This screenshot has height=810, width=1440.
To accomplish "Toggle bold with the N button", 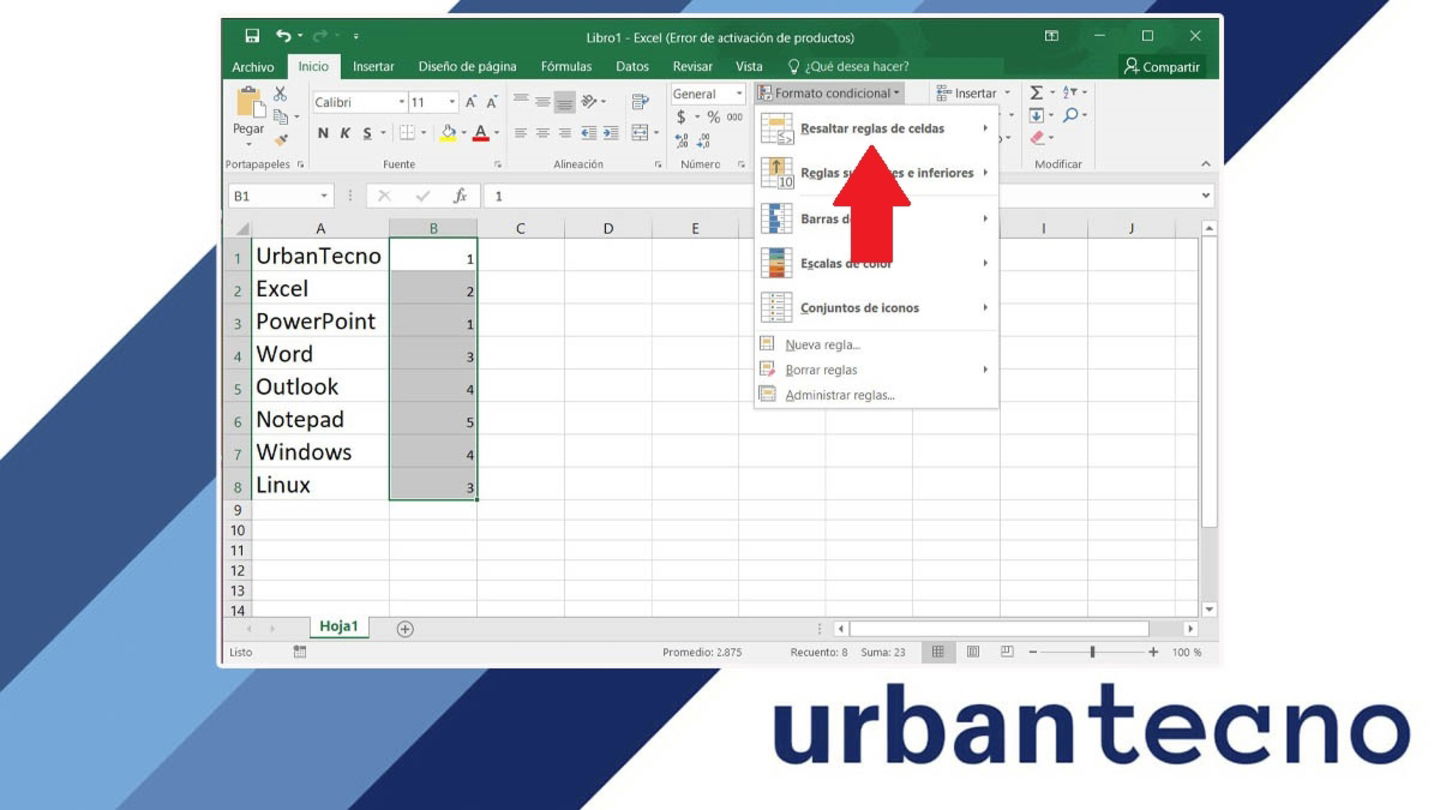I will point(323,133).
